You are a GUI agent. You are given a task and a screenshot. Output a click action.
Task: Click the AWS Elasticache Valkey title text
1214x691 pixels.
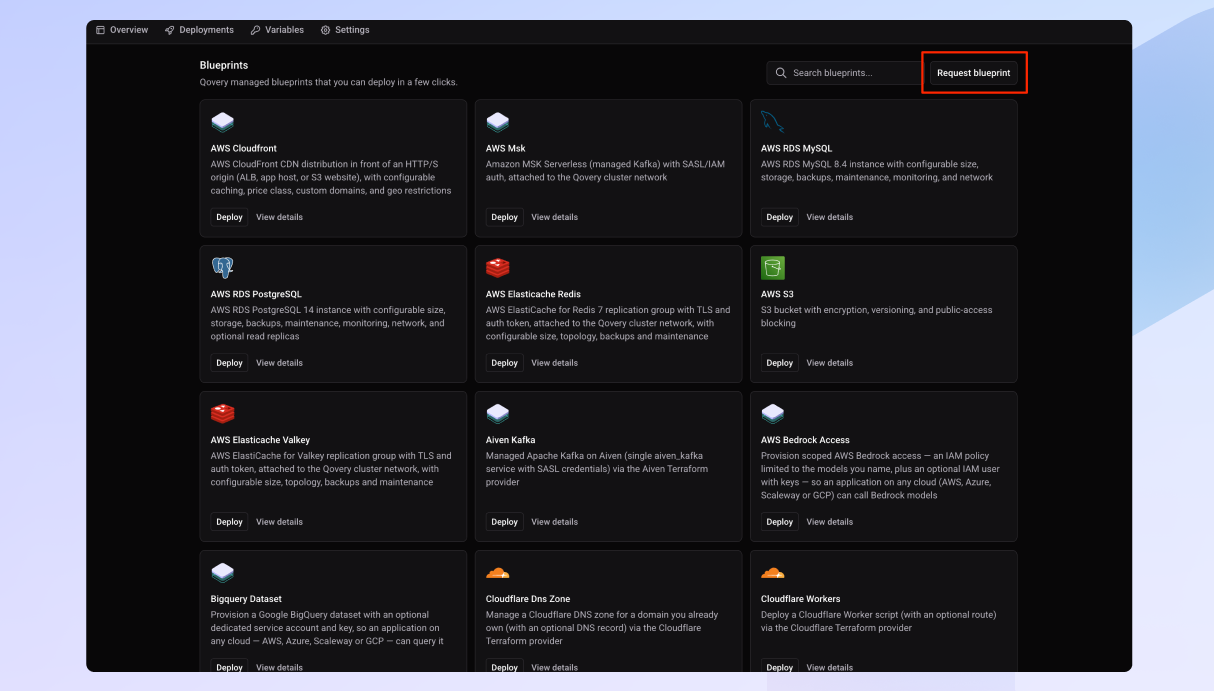(260, 440)
